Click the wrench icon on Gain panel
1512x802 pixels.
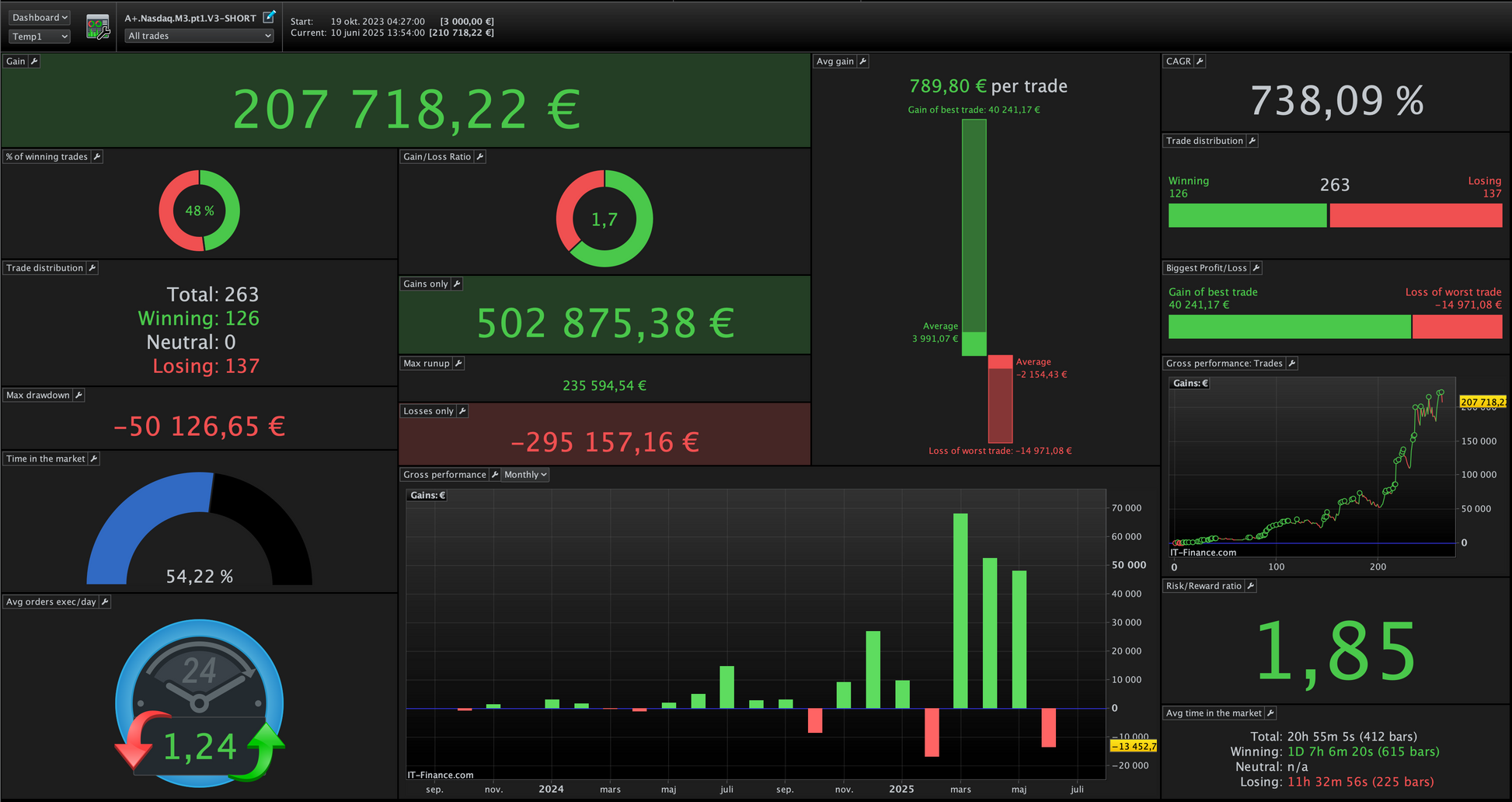tap(34, 61)
